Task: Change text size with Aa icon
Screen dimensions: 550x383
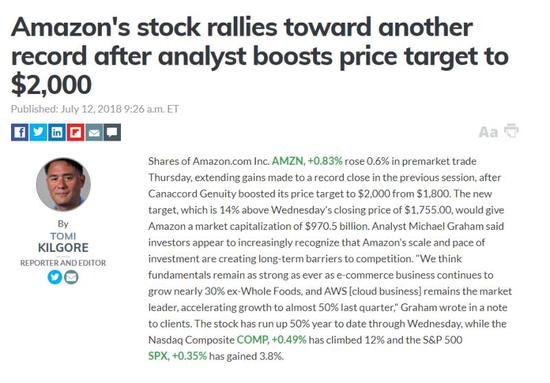Action: coord(488,132)
